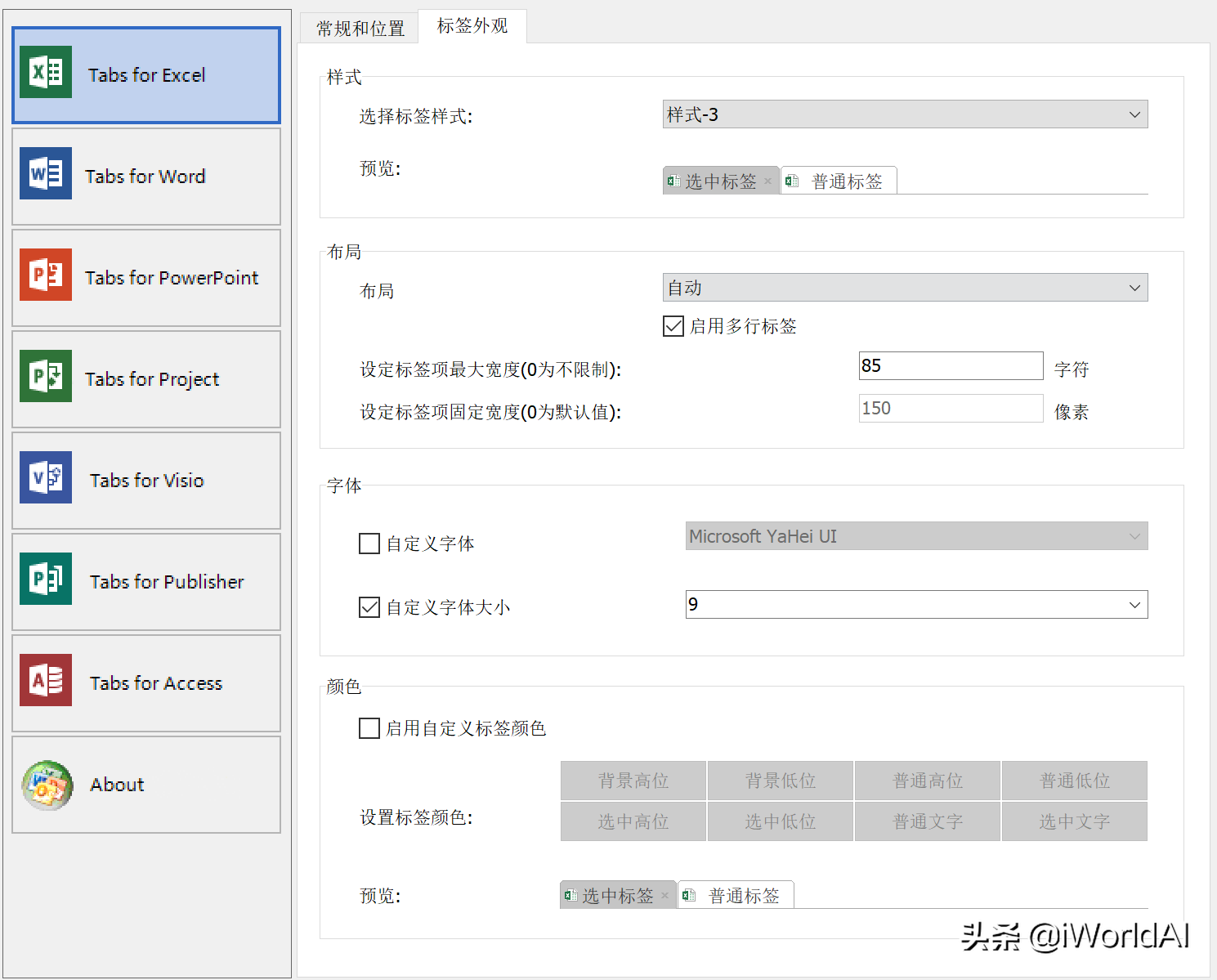Click the 背景高位 color button

[x=633, y=781]
